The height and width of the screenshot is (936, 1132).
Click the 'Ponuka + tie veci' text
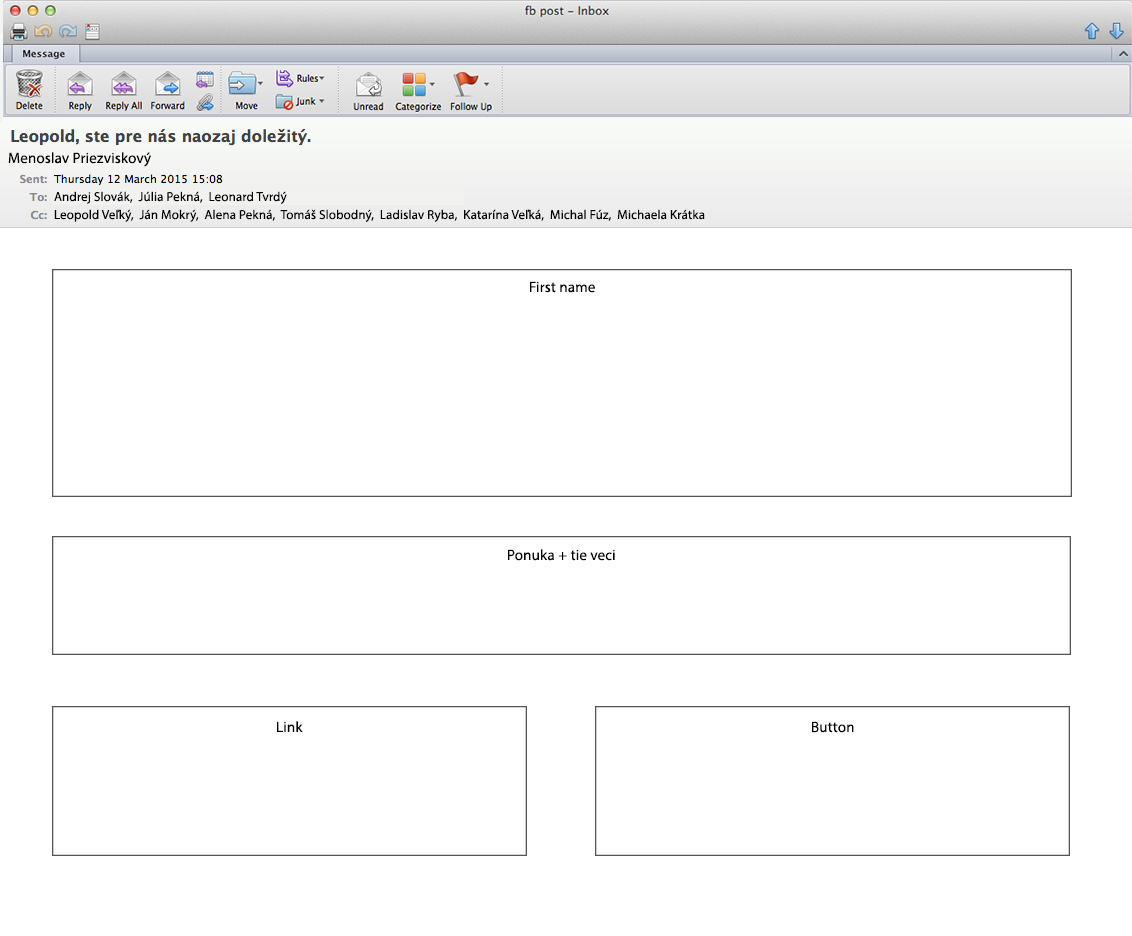click(561, 555)
